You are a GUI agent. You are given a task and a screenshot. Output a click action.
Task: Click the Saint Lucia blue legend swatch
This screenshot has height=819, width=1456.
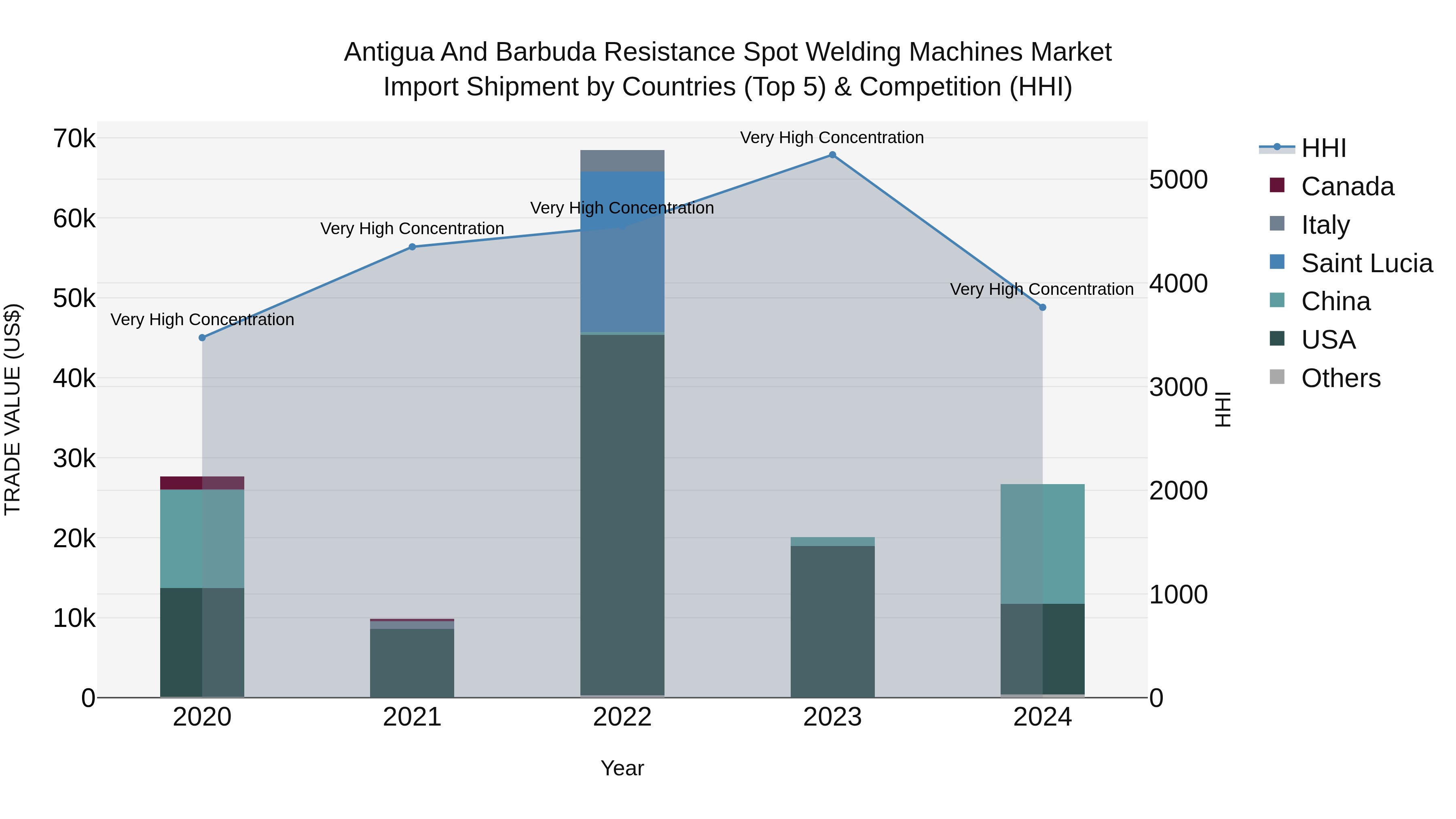[x=1277, y=262]
